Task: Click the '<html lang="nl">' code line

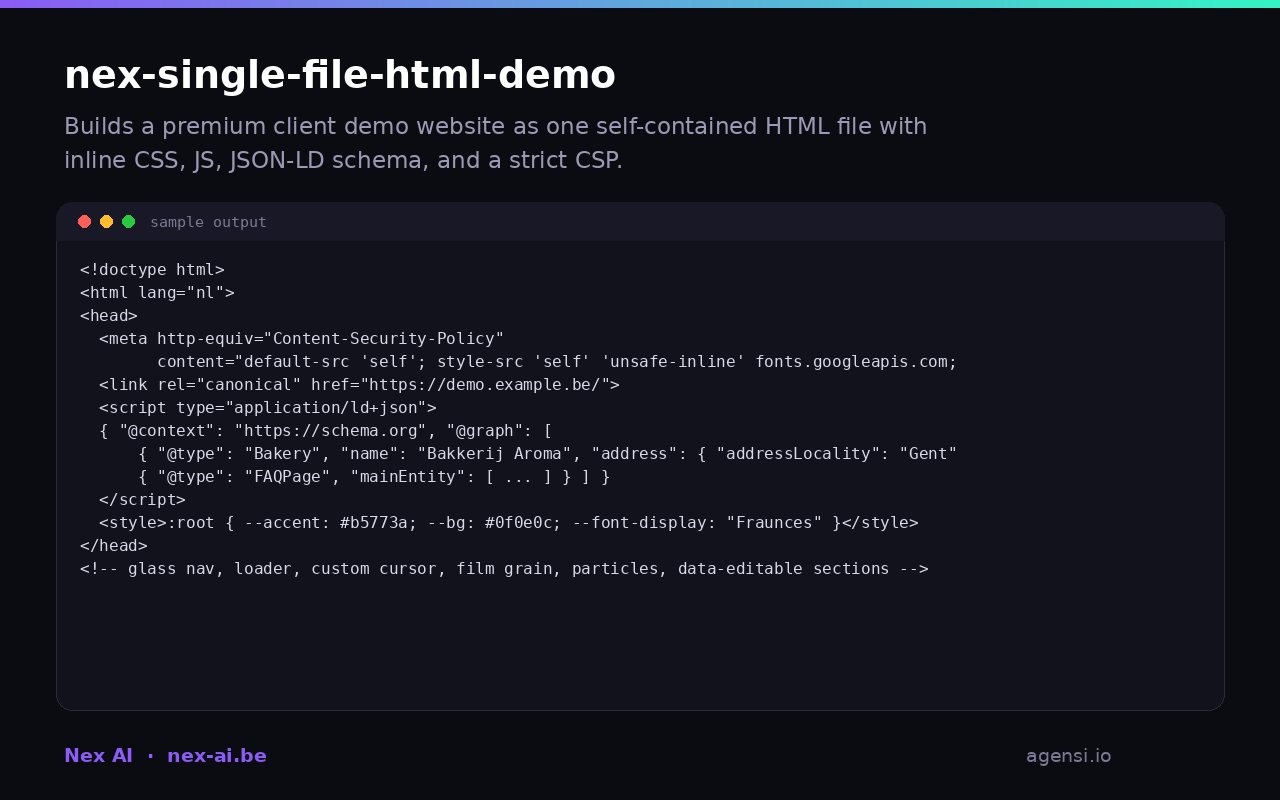Action: (x=157, y=293)
